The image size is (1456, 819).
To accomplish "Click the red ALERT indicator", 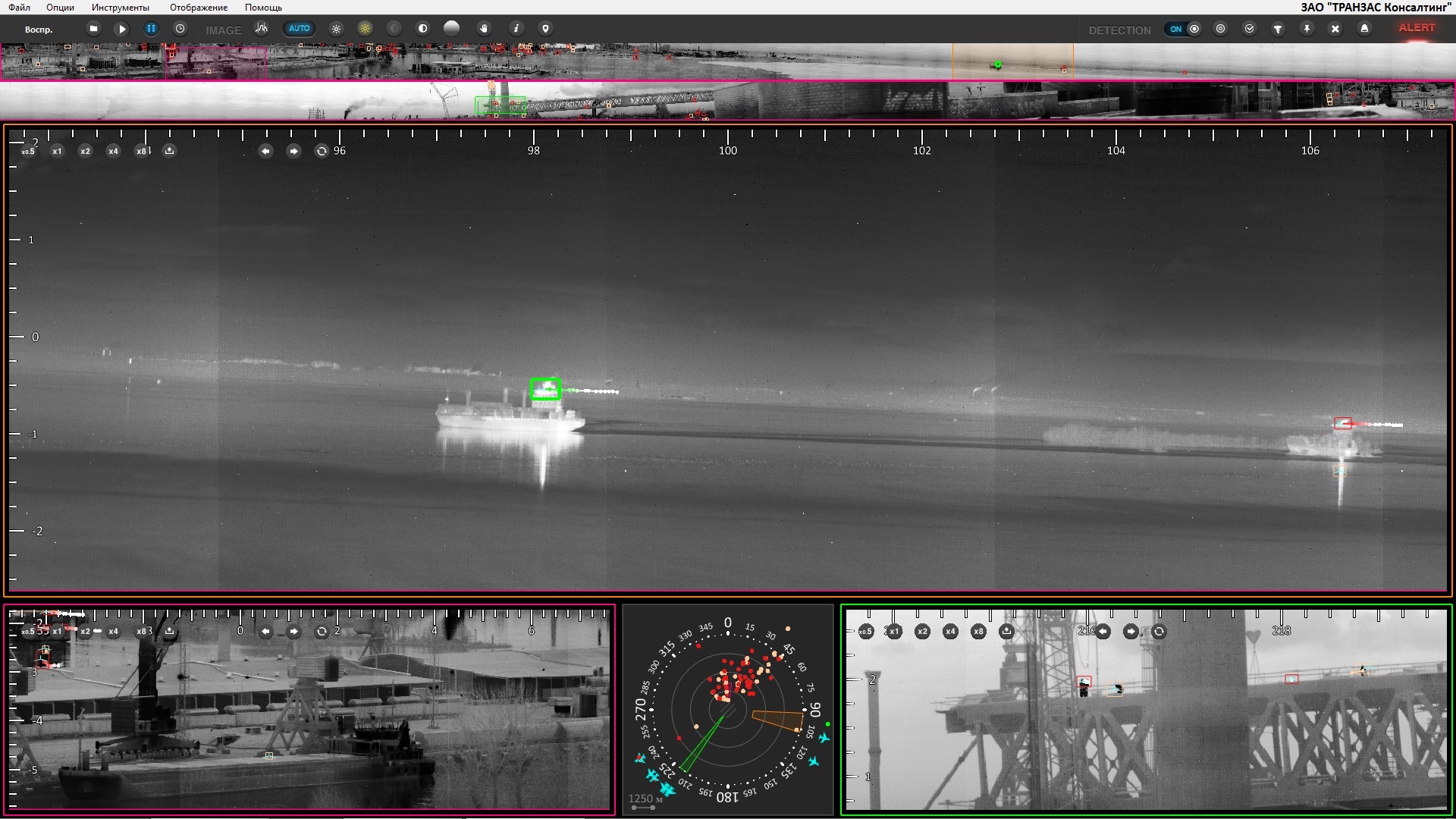I will click(x=1417, y=28).
